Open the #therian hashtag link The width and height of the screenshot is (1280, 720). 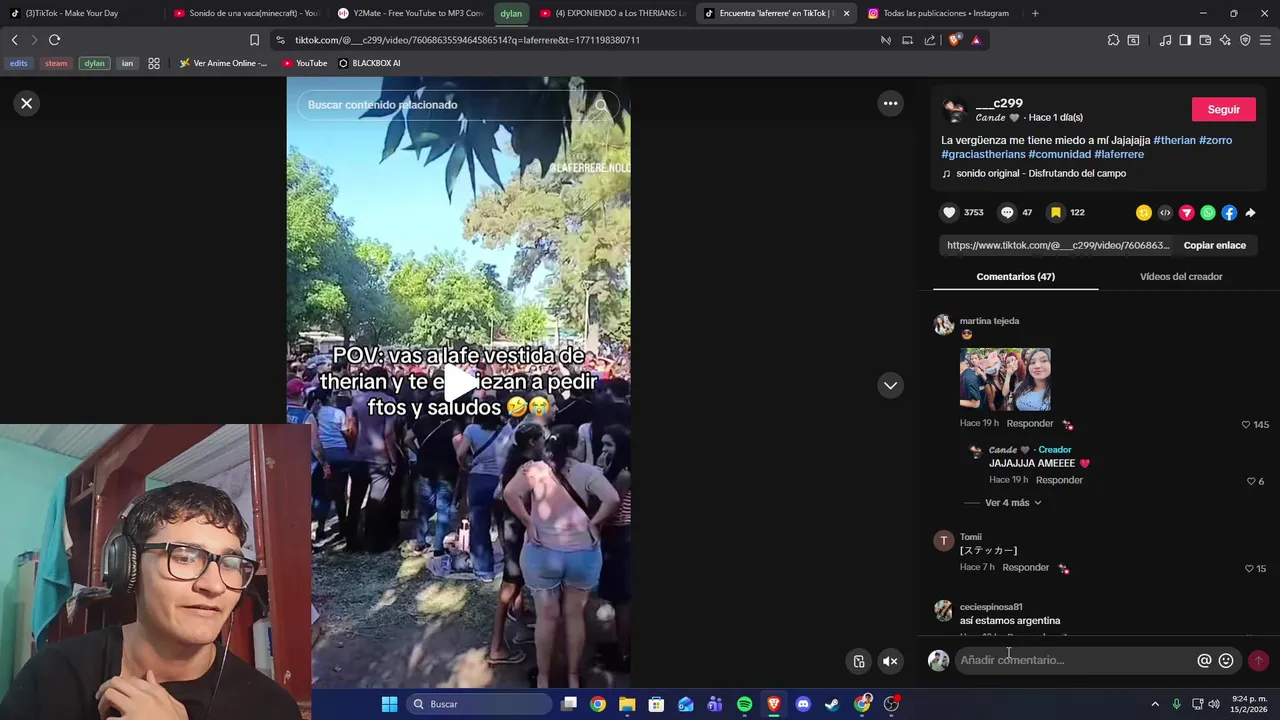pyautogui.click(x=1174, y=140)
